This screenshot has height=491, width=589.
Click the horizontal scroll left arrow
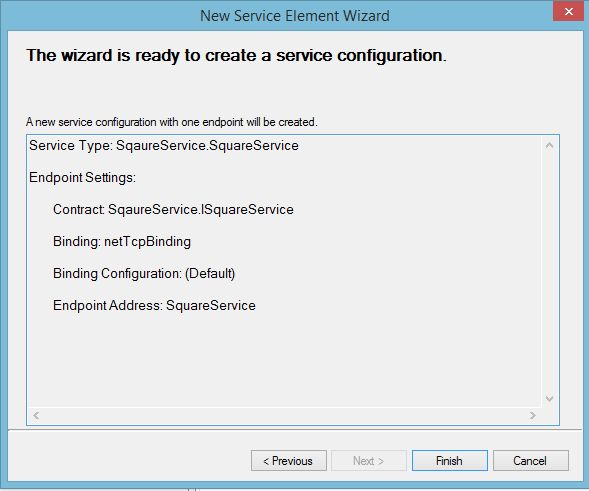coord(36,415)
